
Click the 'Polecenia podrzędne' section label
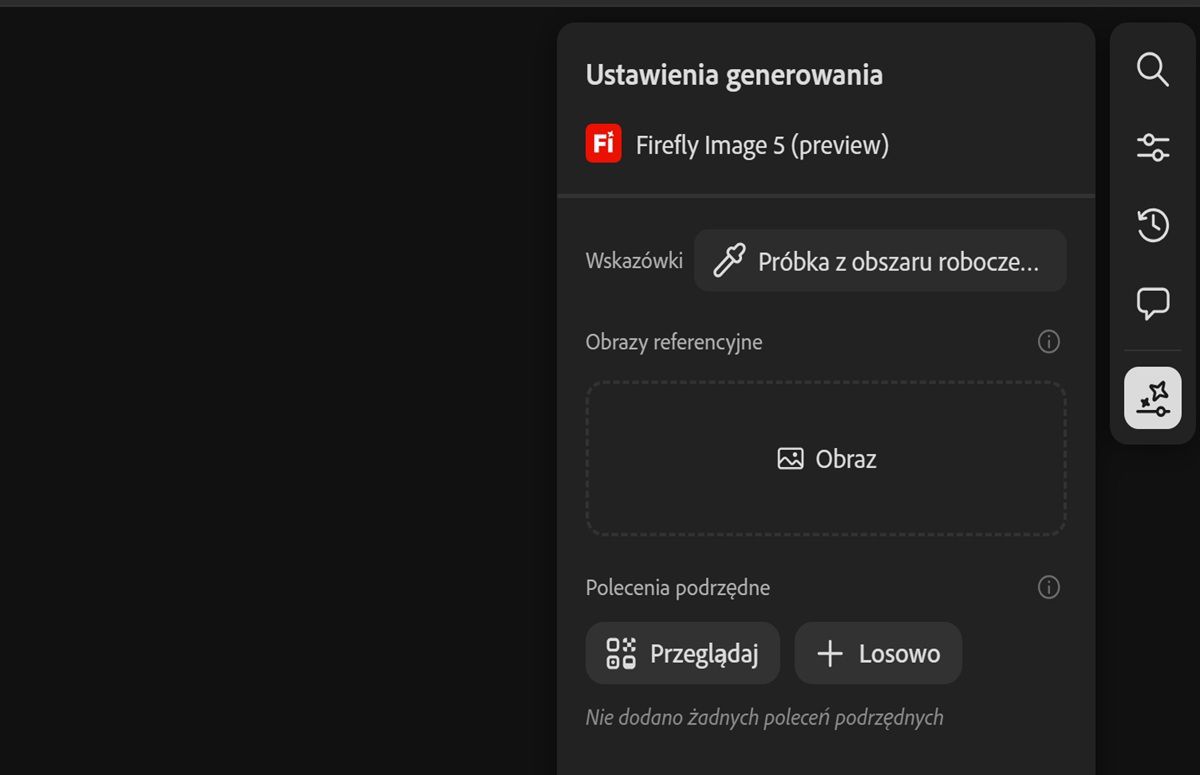point(678,587)
